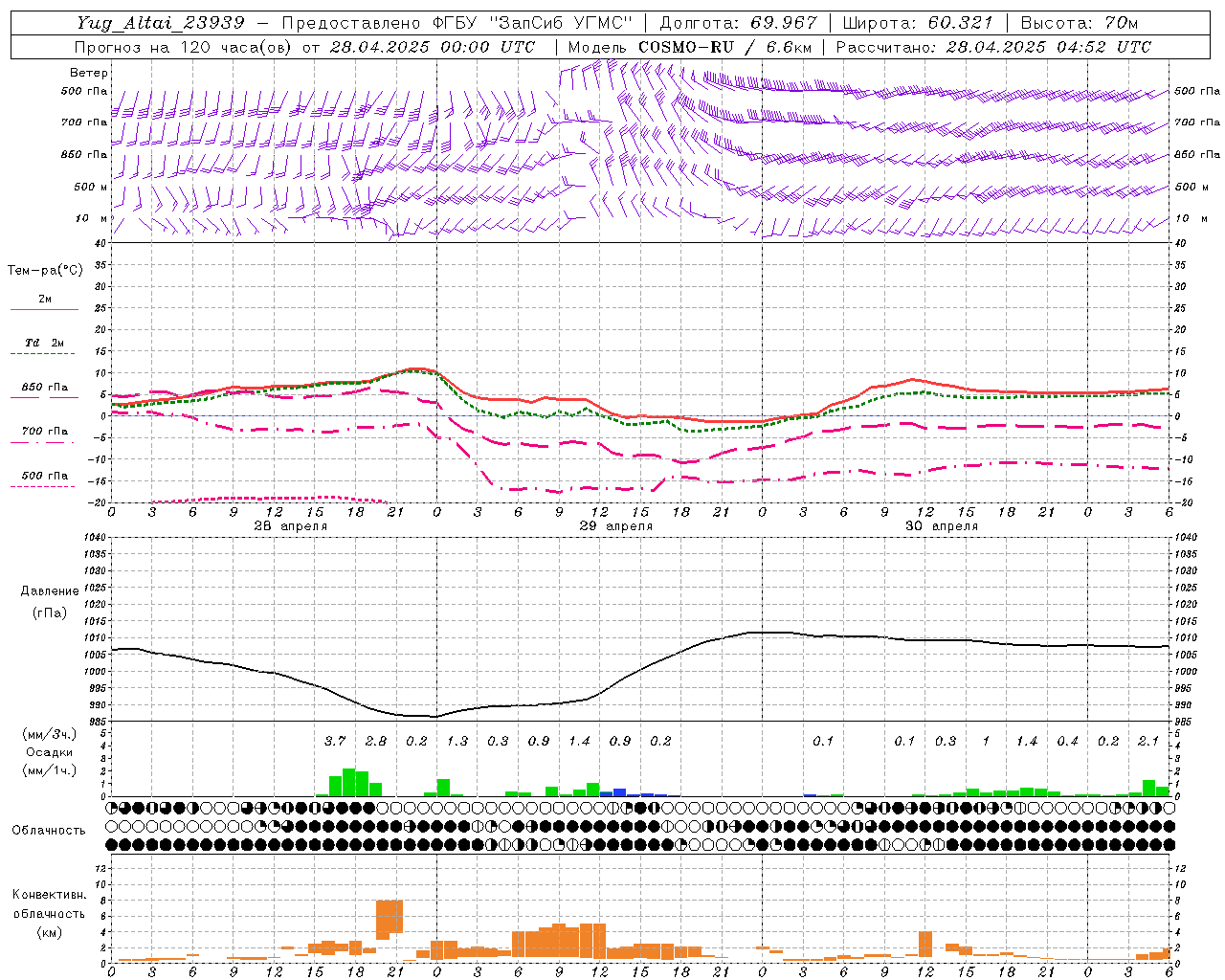Click the 28 апреля date label
1225x980 pixels.
[291, 526]
